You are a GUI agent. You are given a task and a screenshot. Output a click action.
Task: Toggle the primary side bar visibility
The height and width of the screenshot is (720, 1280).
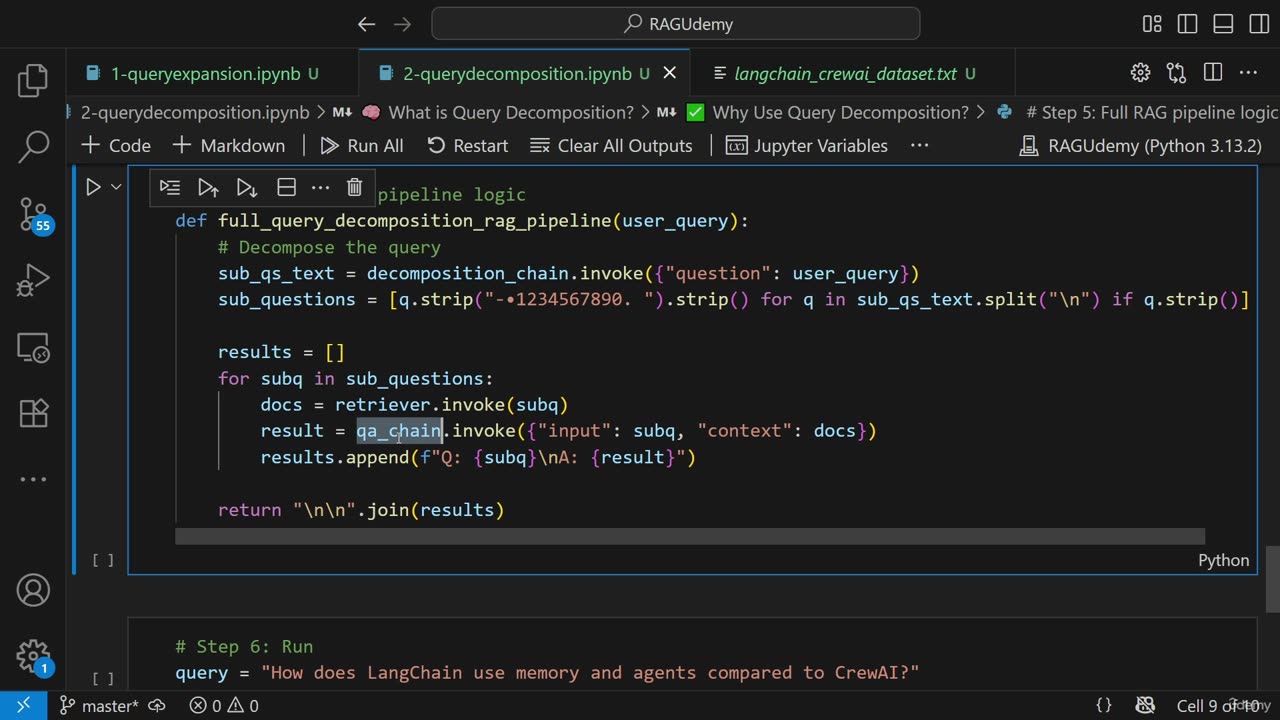tap(1187, 24)
